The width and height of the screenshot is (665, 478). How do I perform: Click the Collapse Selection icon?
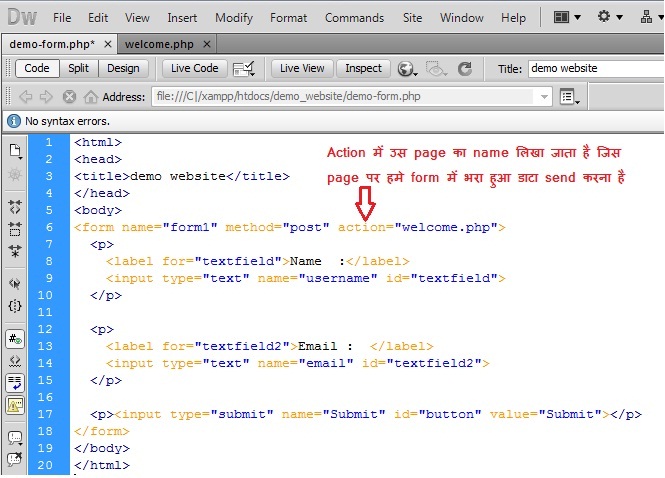pyautogui.click(x=15, y=229)
